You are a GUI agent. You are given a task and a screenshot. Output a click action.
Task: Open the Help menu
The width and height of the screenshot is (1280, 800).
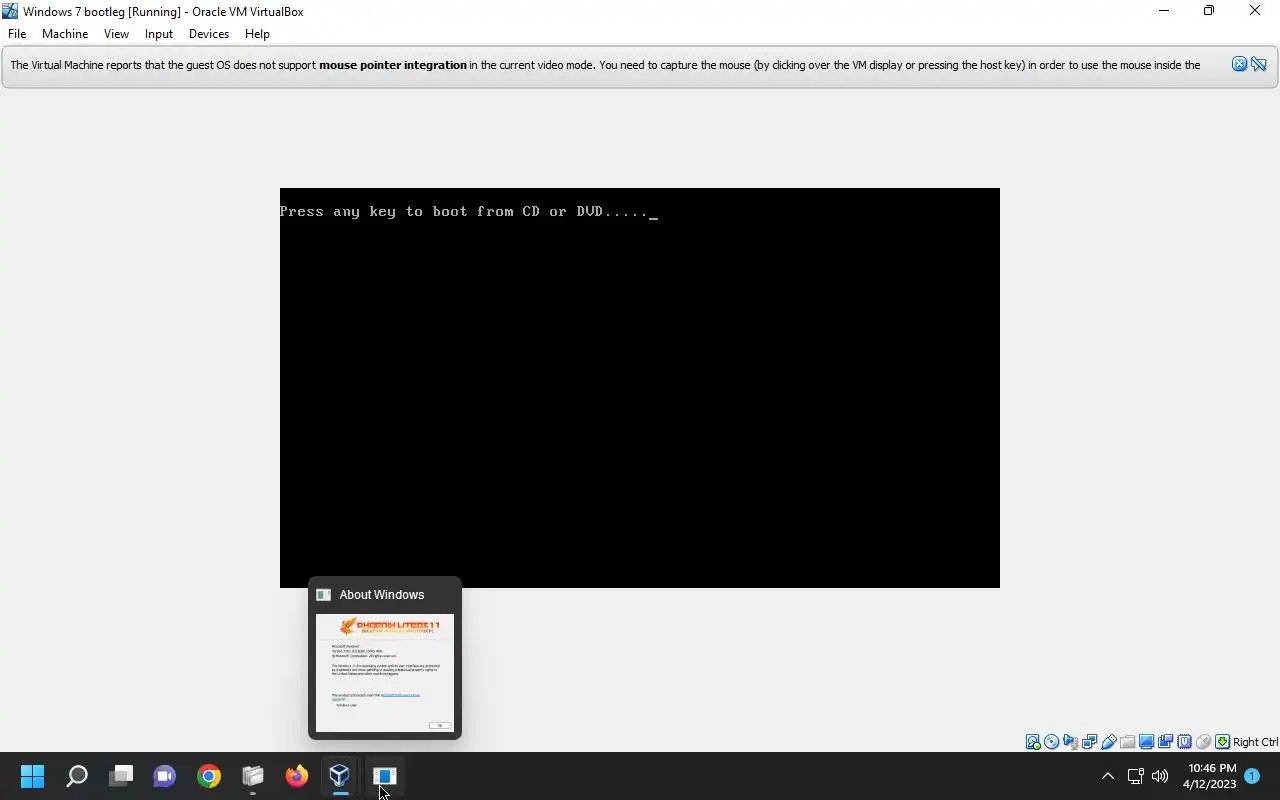pos(257,34)
